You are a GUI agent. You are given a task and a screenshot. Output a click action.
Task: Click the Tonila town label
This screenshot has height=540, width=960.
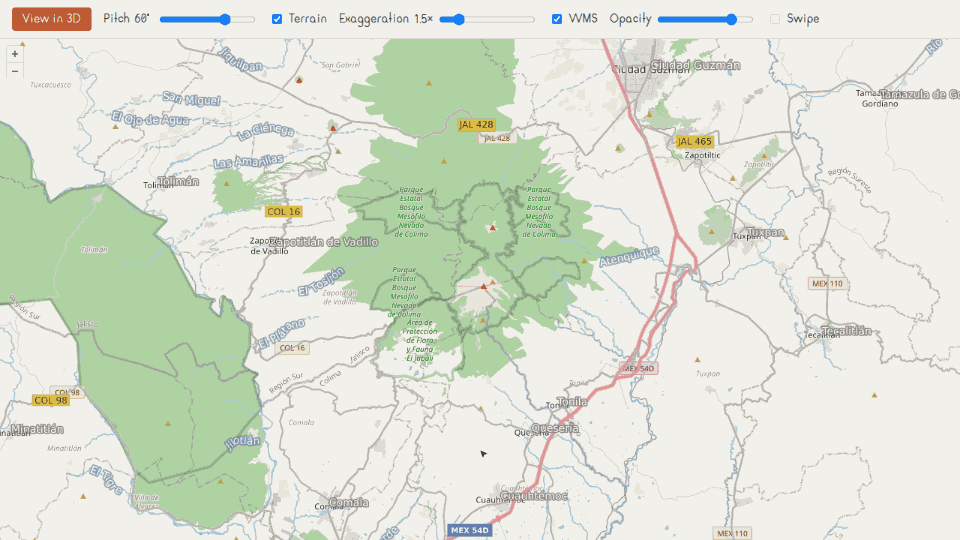572,402
